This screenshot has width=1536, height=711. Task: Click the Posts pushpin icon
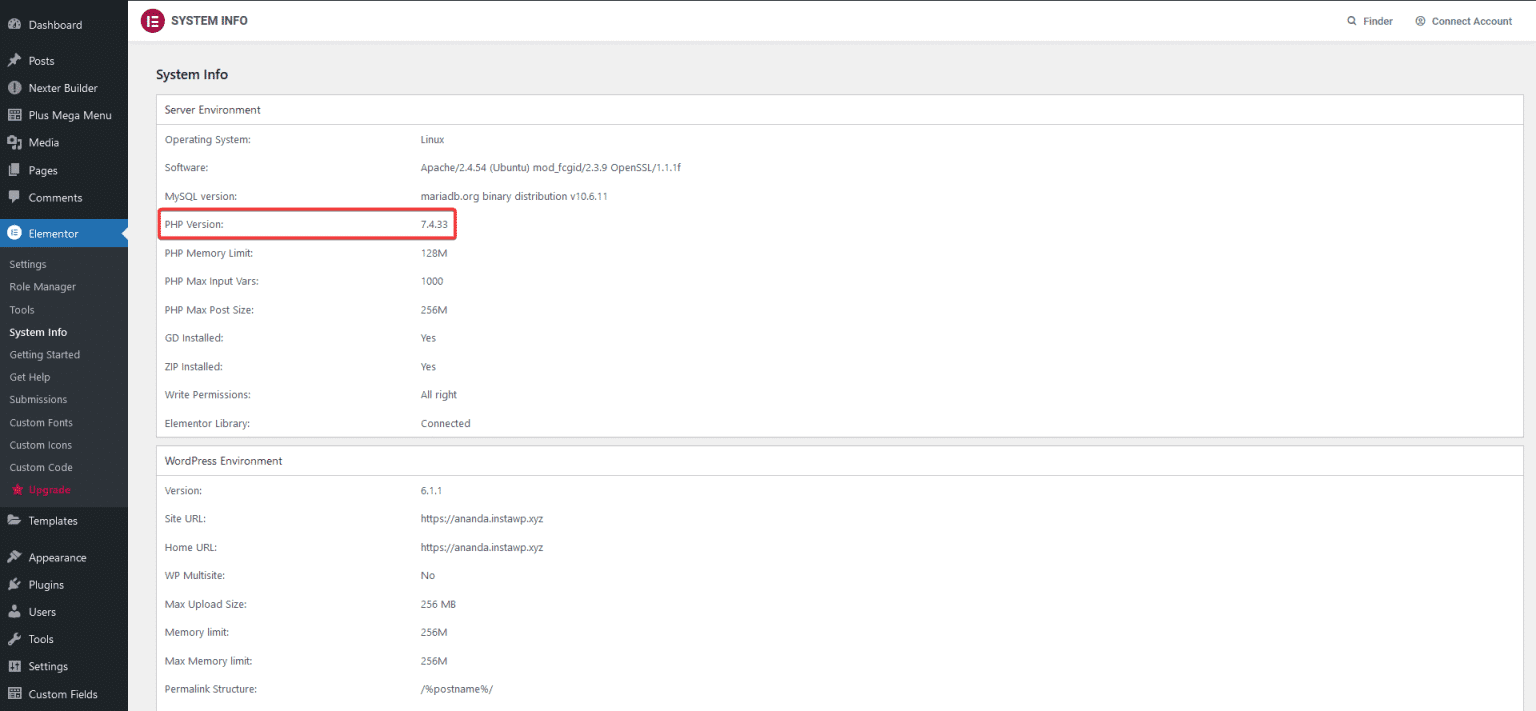pyautogui.click(x=14, y=60)
